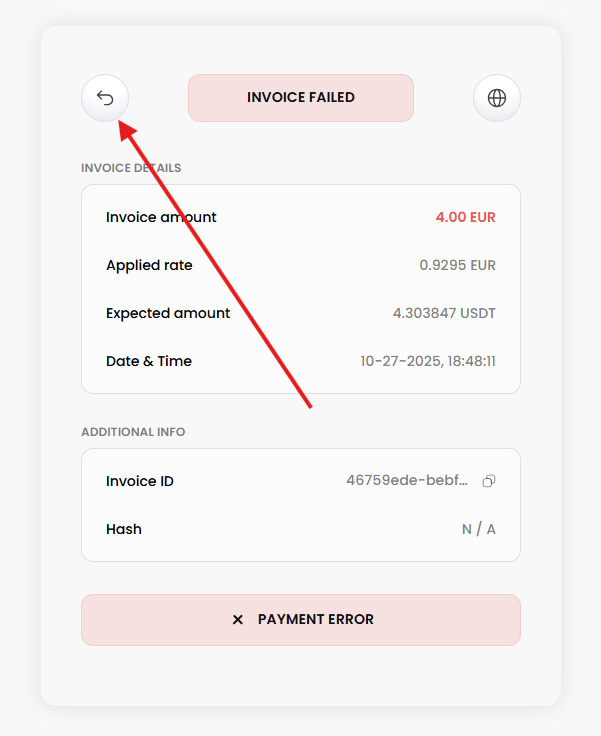601x736 pixels.
Task: Click the Date & Time label
Action: tap(149, 361)
